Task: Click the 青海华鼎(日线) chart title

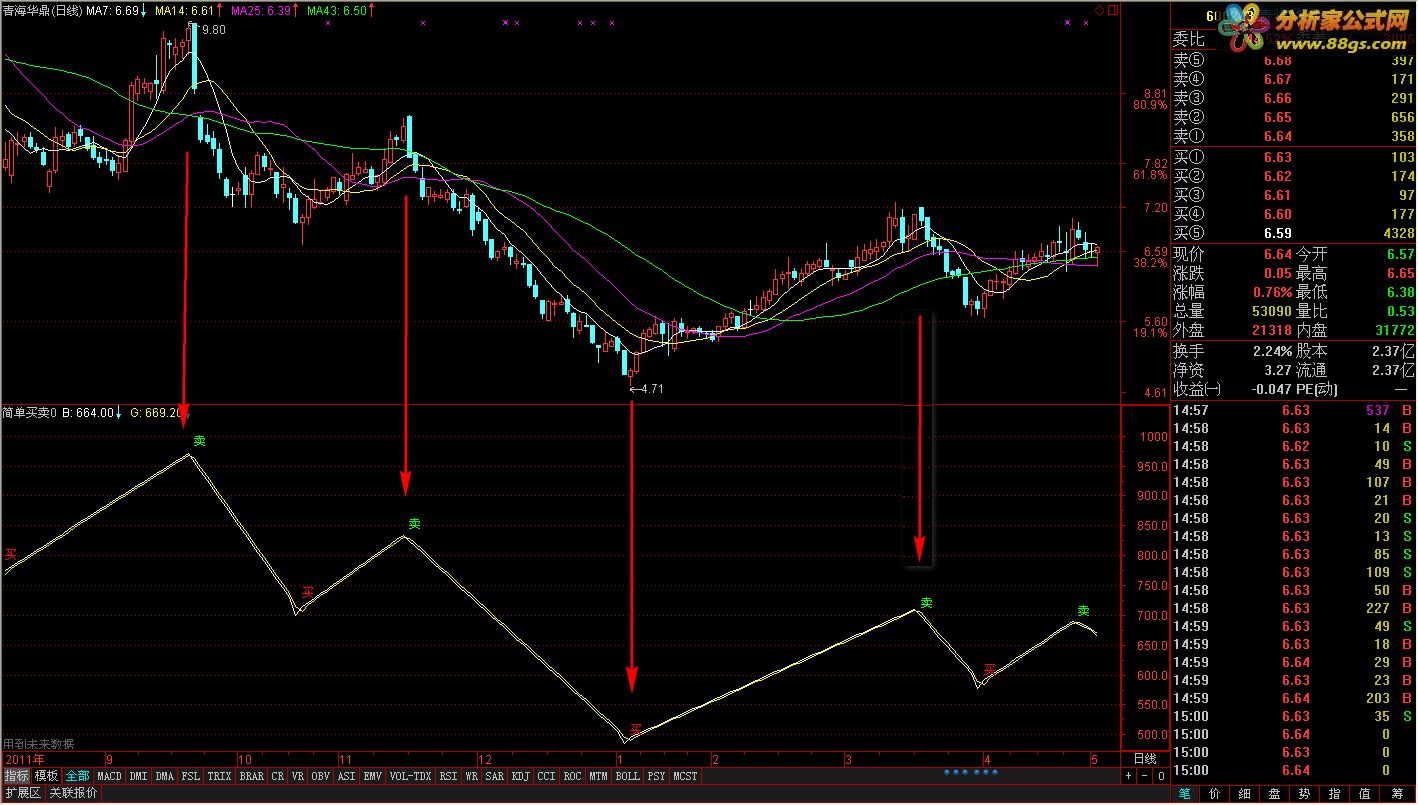Action: click(42, 10)
